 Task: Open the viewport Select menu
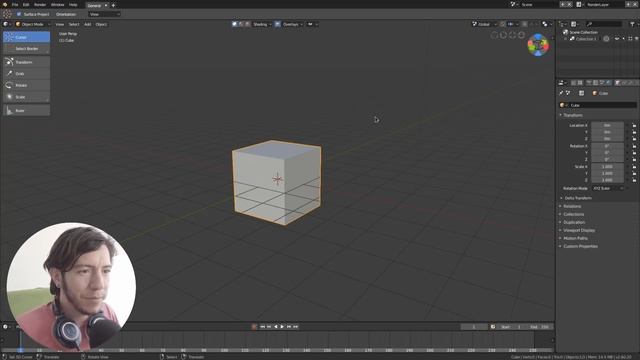pos(74,24)
